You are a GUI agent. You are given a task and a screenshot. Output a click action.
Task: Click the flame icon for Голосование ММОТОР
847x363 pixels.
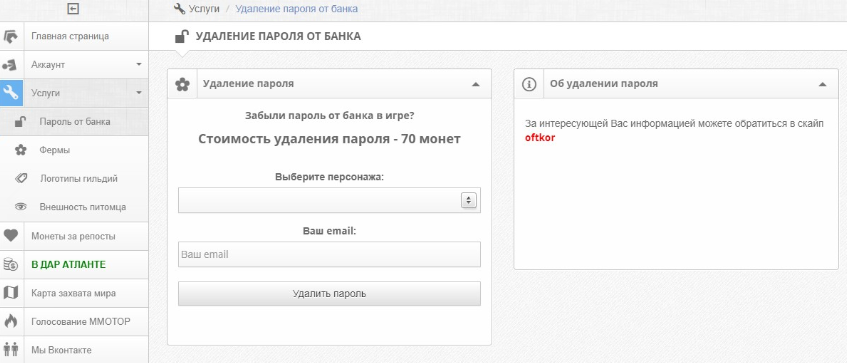pos(11,321)
